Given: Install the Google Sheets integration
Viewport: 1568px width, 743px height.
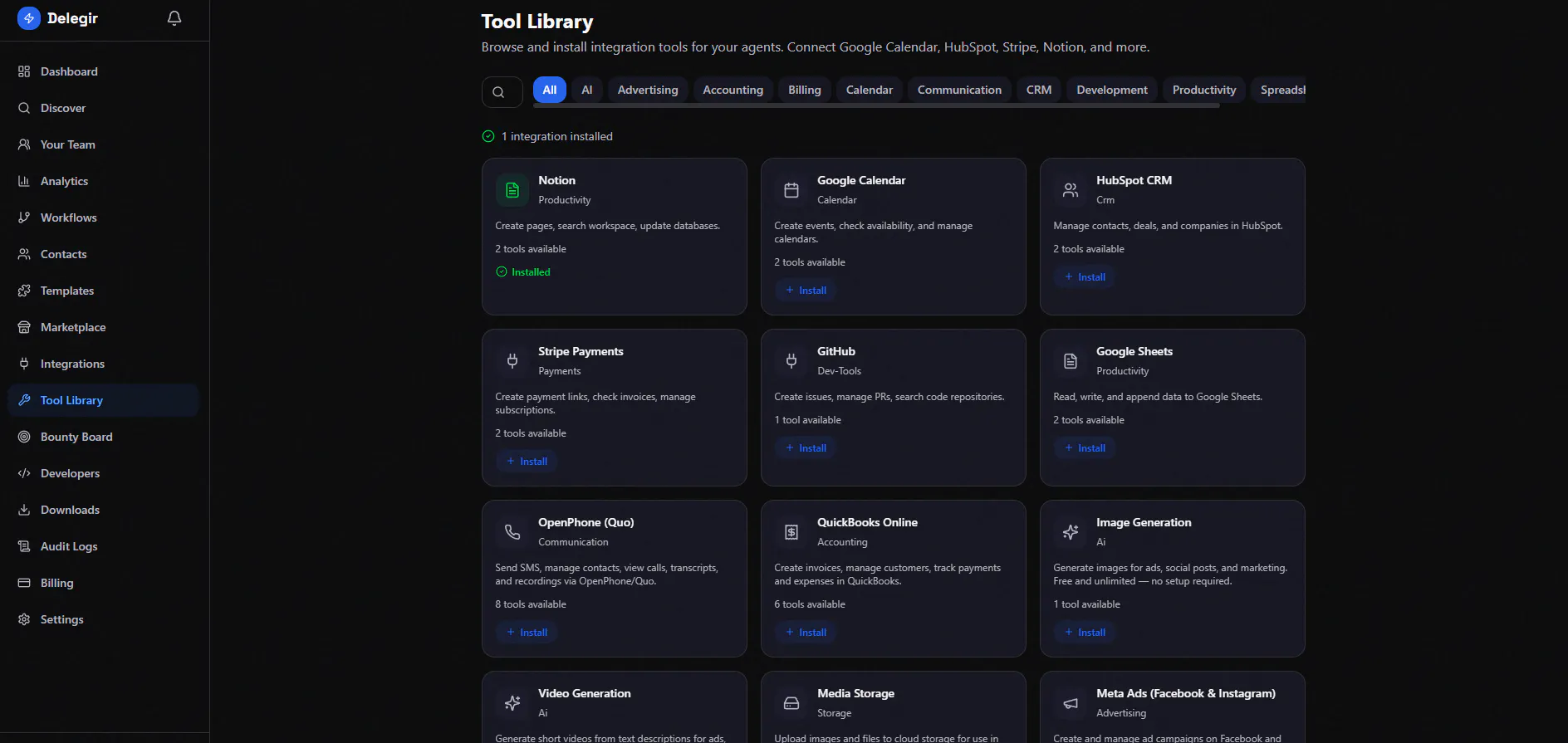Looking at the screenshot, I should (x=1085, y=448).
